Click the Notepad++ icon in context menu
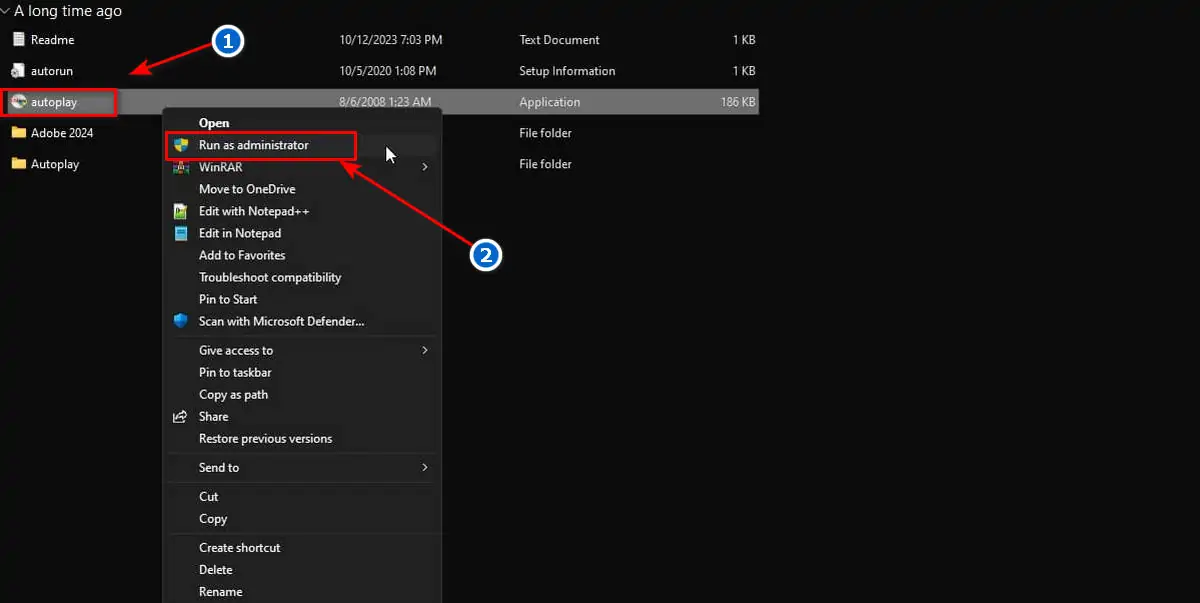The width and height of the screenshot is (1200, 603). 181,211
